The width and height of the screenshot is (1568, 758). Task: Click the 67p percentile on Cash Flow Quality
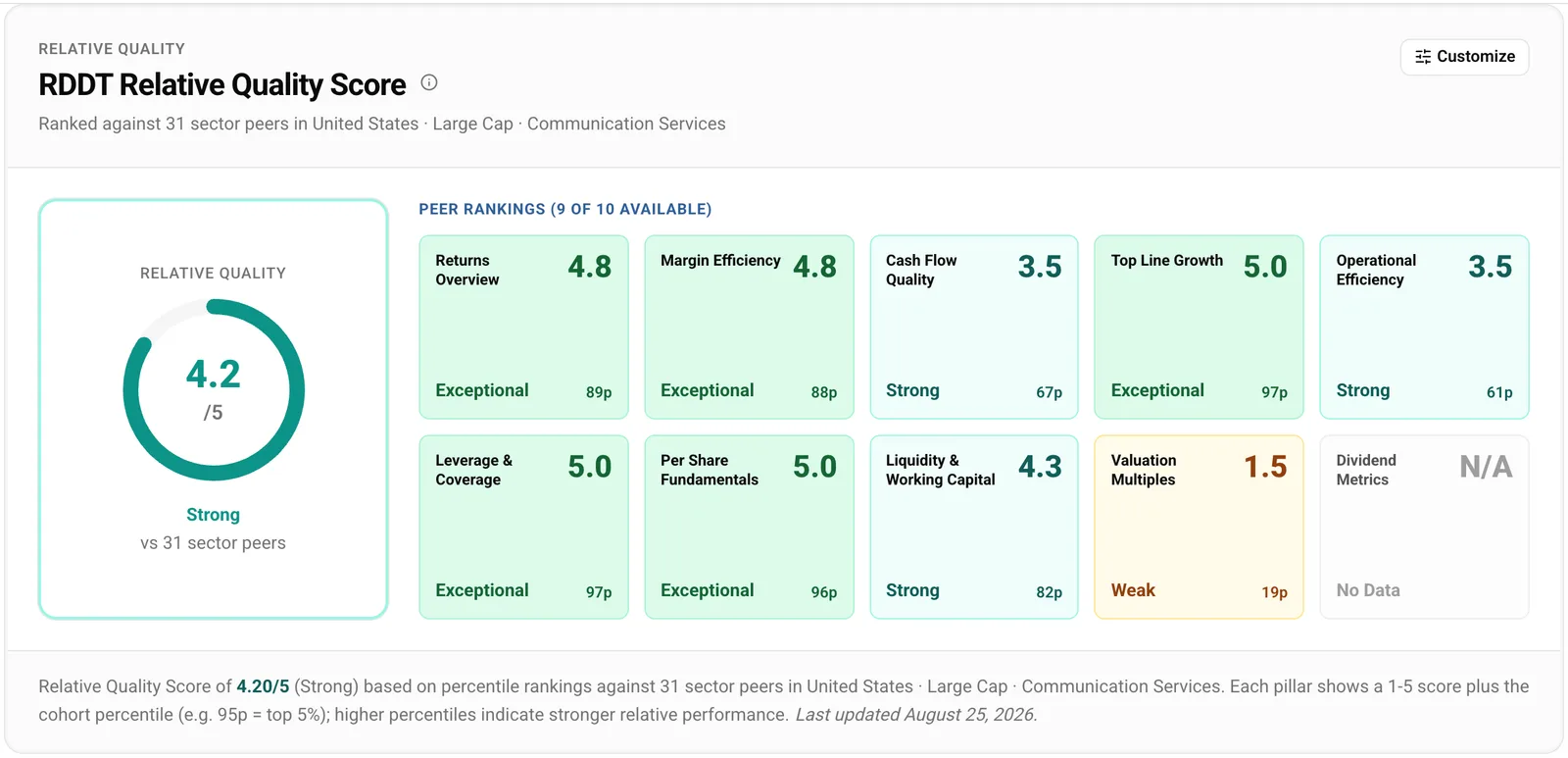pos(1050,392)
